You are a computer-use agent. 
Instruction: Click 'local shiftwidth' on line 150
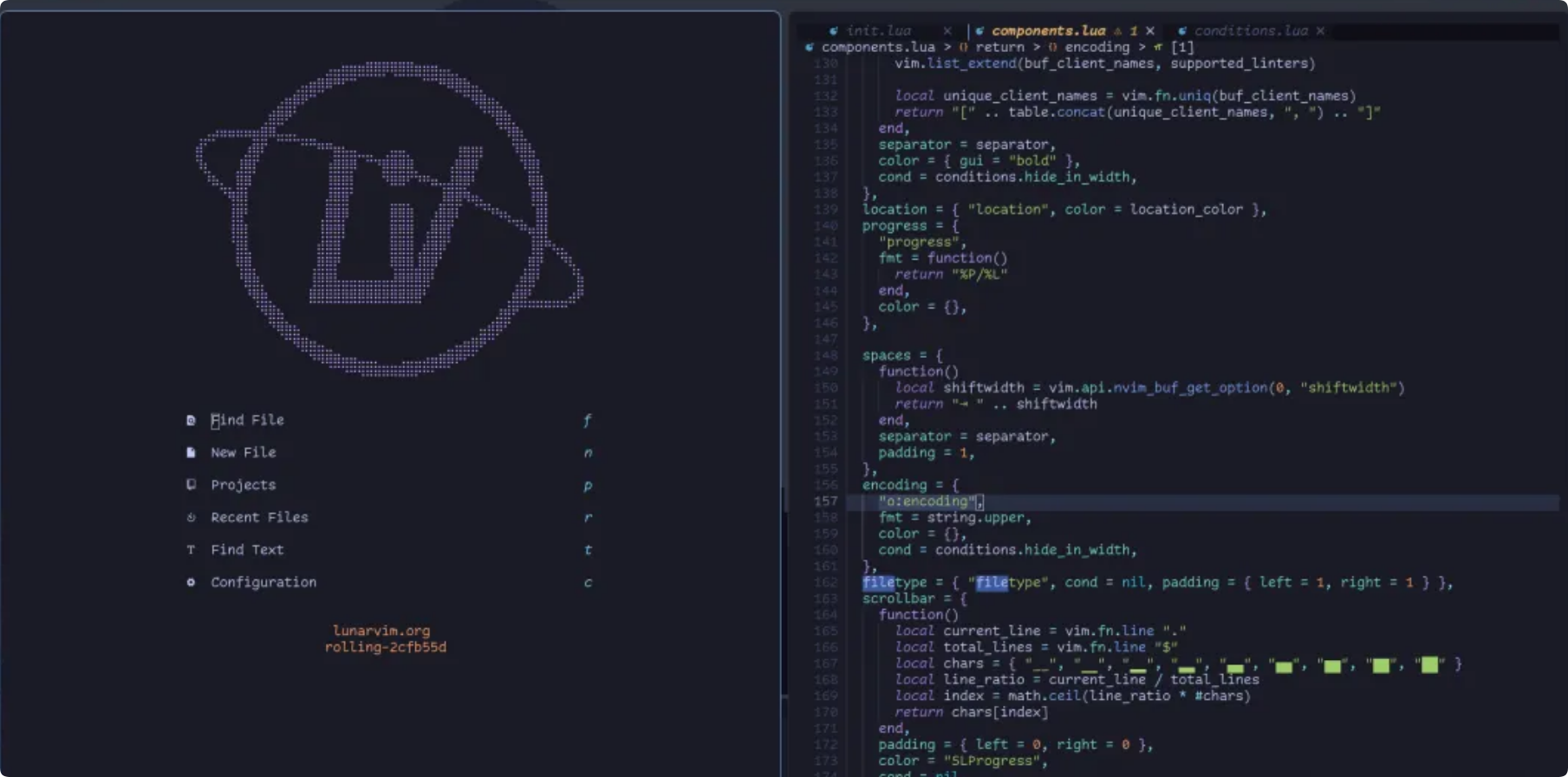(960, 387)
